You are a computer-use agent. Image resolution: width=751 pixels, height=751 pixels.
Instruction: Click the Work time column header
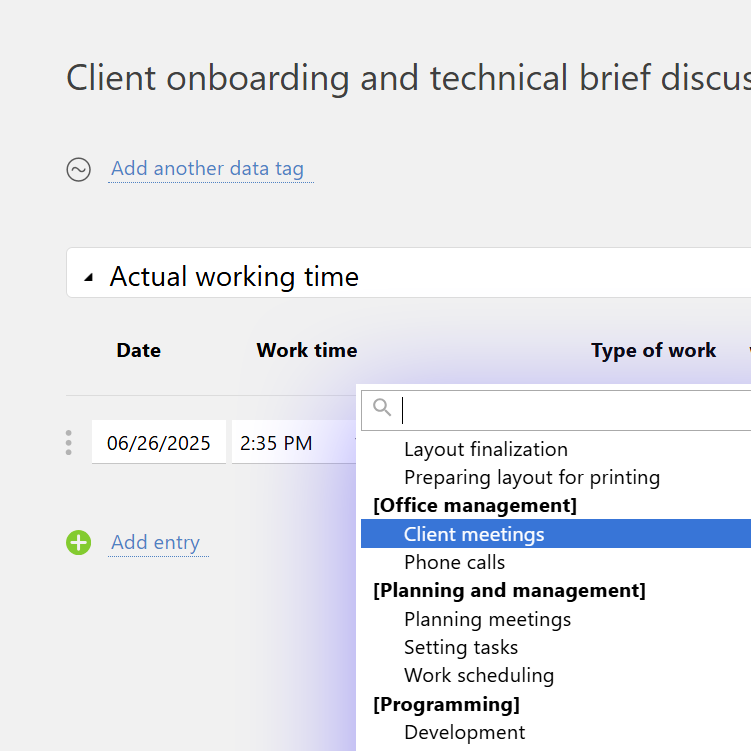306,350
